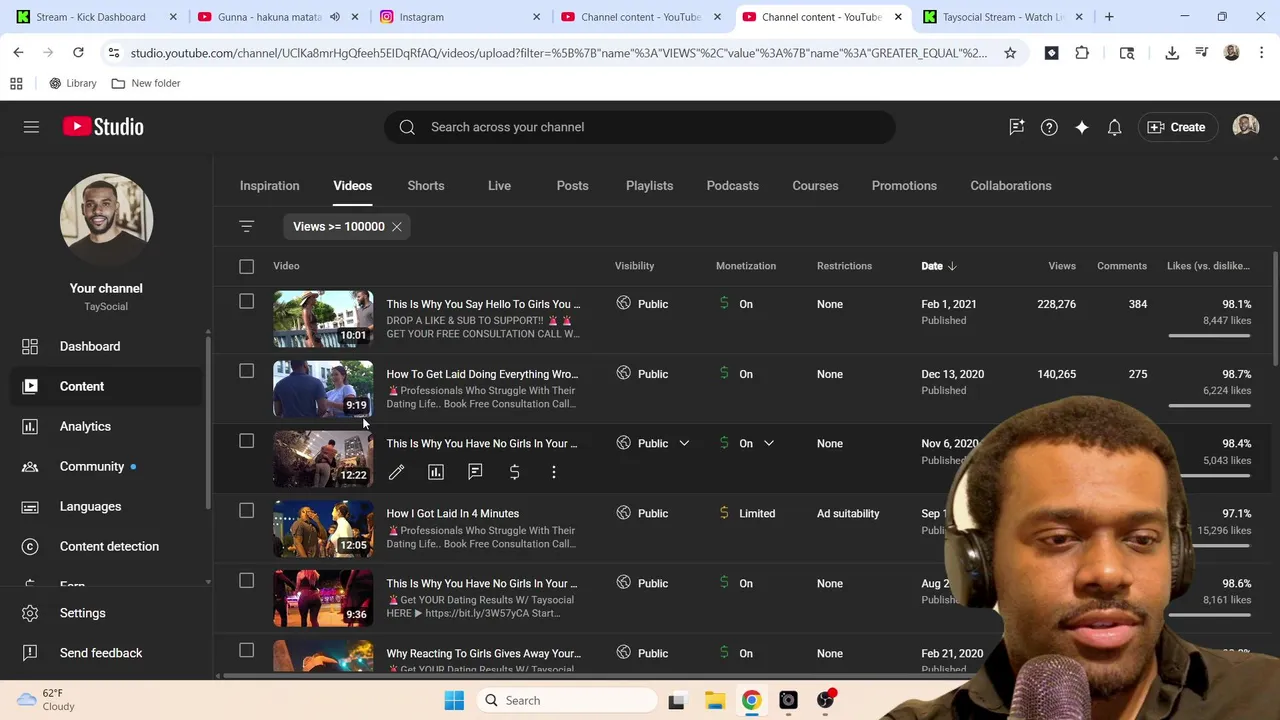Click the browser Reload button
Image resolution: width=1280 pixels, height=720 pixels.
point(78,52)
